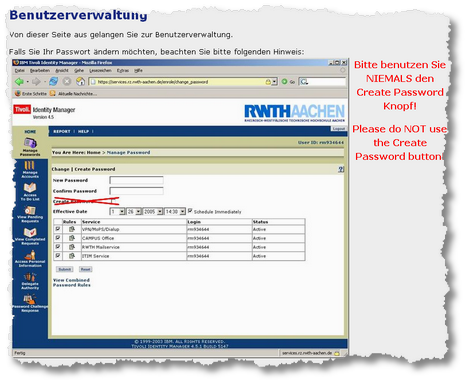
Task: Select the REPORT navigation item
Action: click(x=62, y=131)
